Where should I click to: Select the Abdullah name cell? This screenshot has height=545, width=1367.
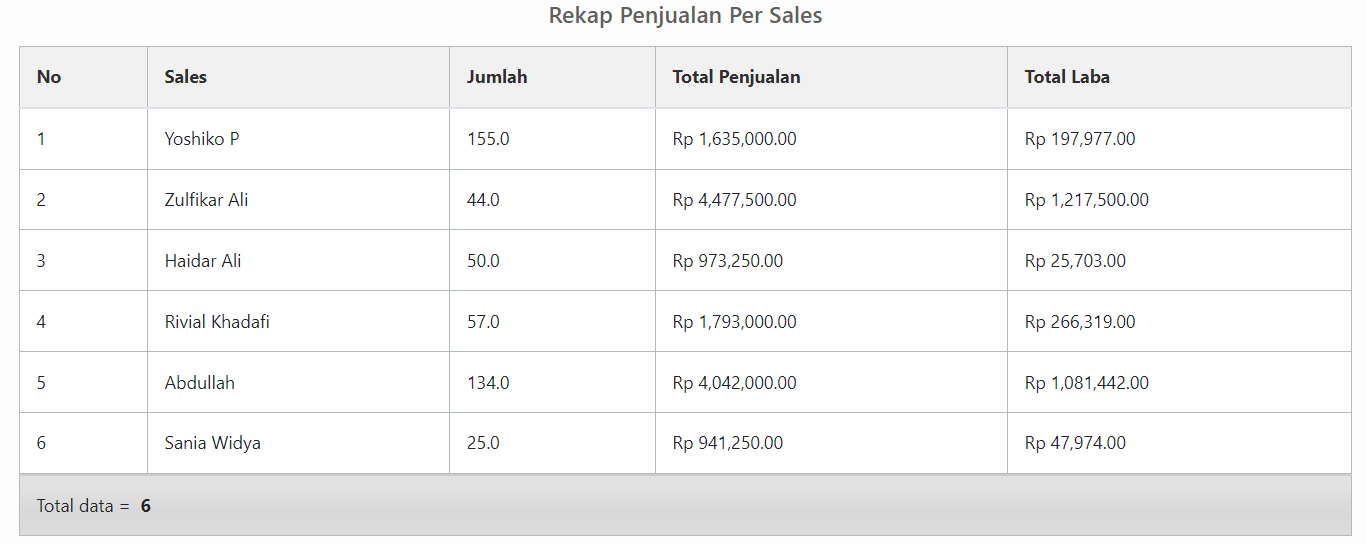200,383
